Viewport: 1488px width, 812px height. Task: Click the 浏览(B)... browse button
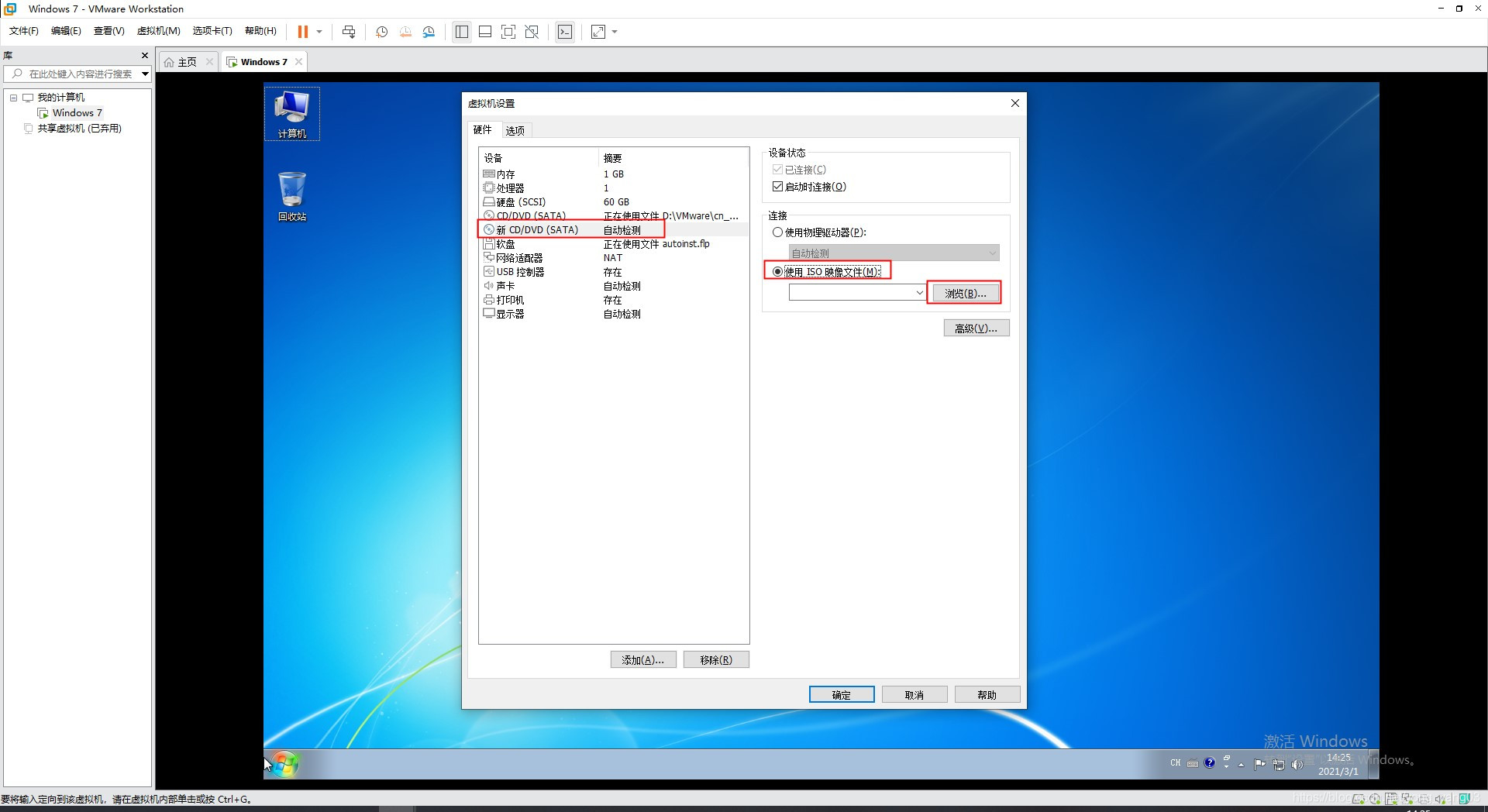(x=965, y=294)
